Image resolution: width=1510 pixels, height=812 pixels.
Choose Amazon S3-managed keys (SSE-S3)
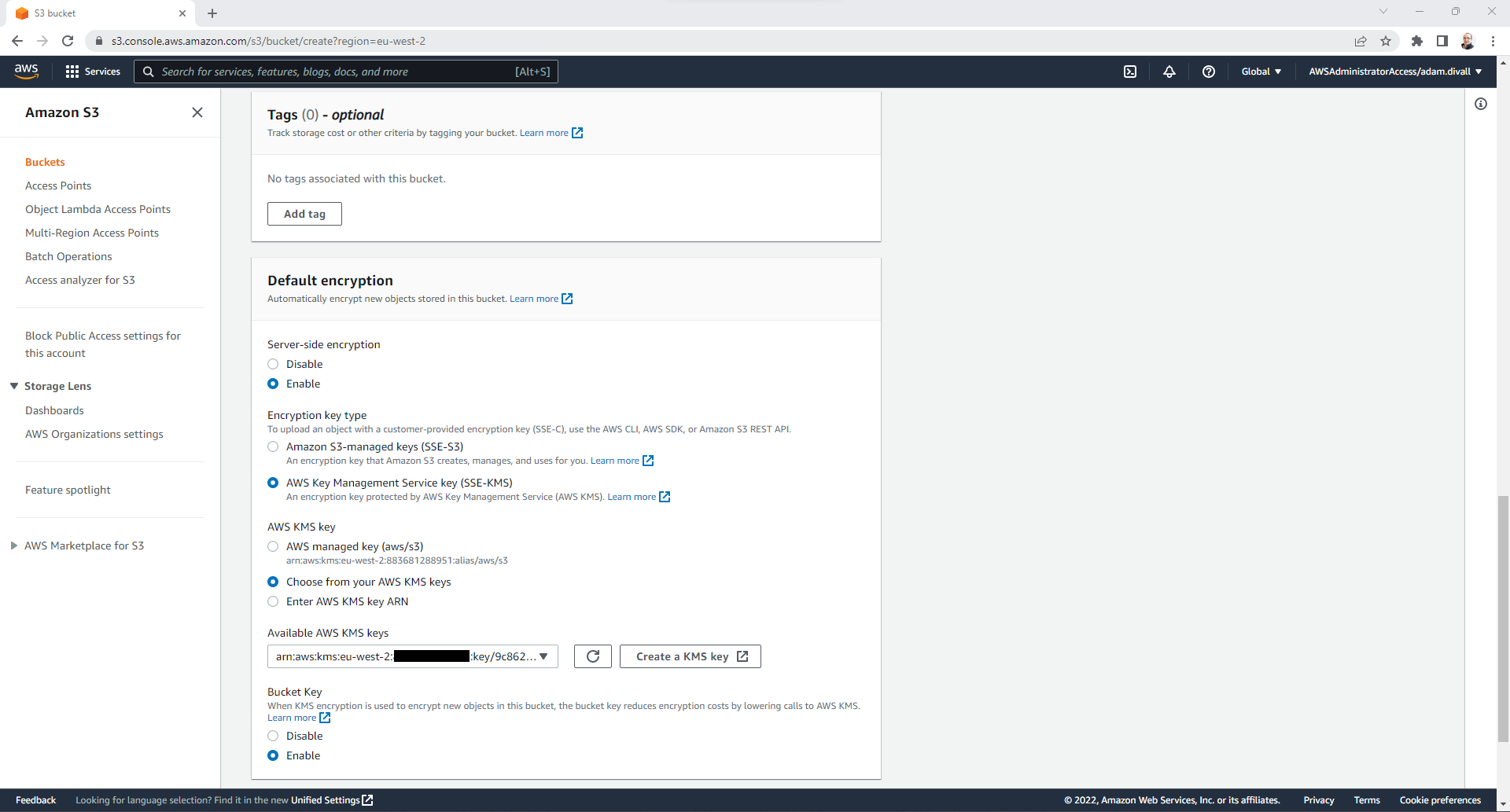(x=273, y=446)
